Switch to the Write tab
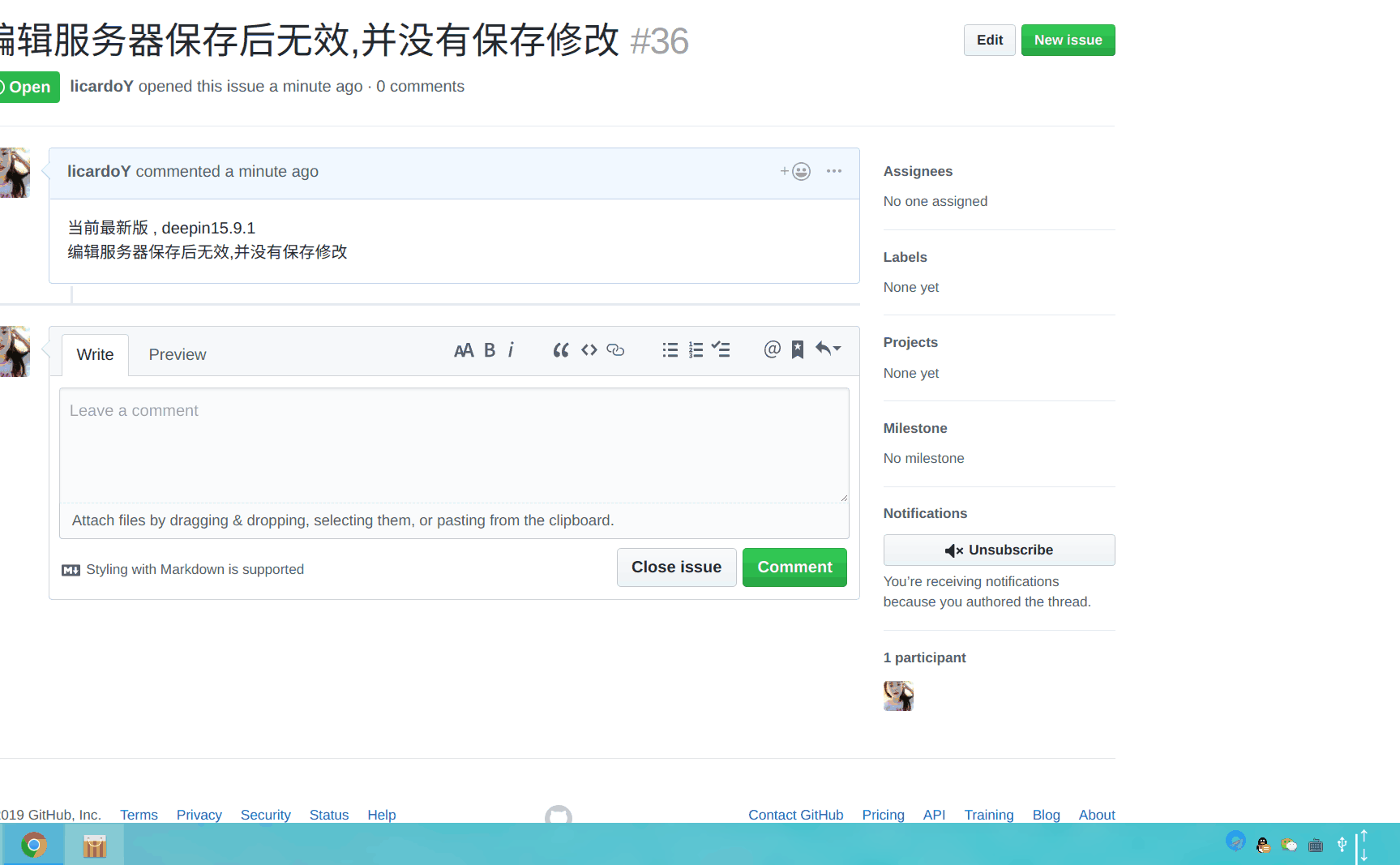Screen dimensions: 1400x865 click(x=94, y=354)
